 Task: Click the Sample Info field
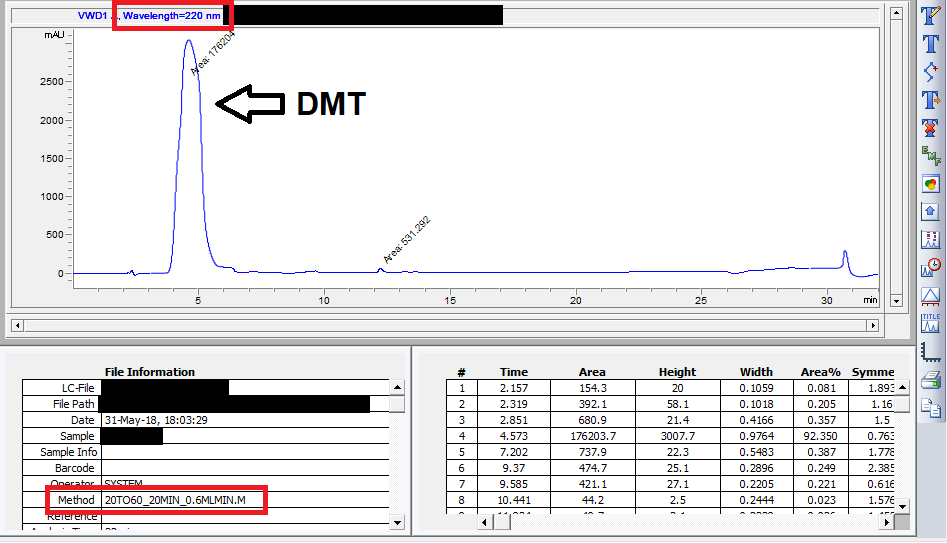pyautogui.click(x=245, y=452)
